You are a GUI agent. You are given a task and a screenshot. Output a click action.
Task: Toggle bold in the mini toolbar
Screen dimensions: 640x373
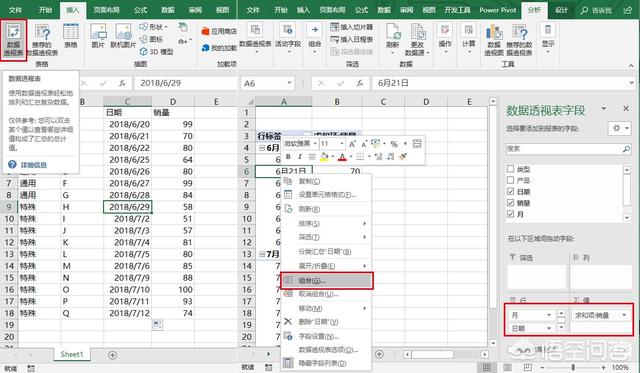click(x=288, y=157)
